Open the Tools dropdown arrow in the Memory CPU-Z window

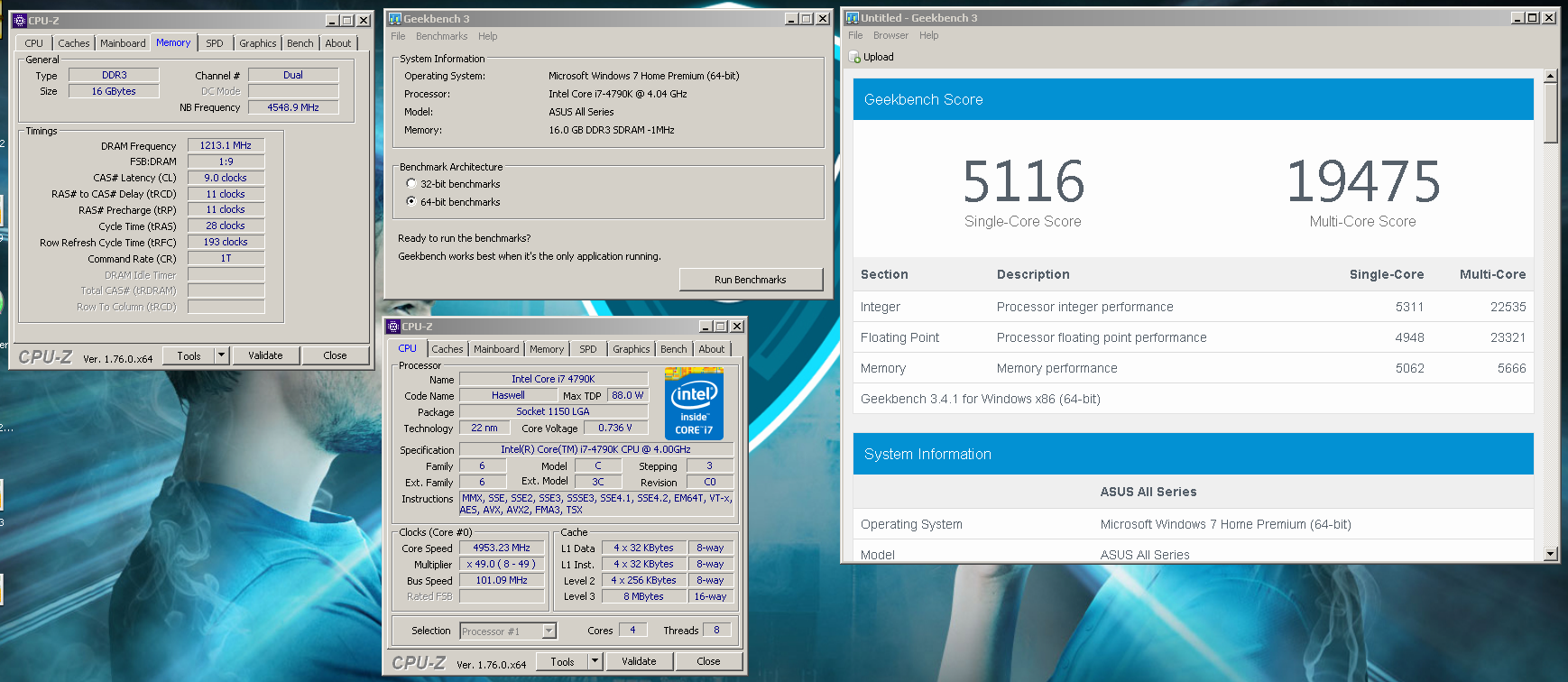222,355
